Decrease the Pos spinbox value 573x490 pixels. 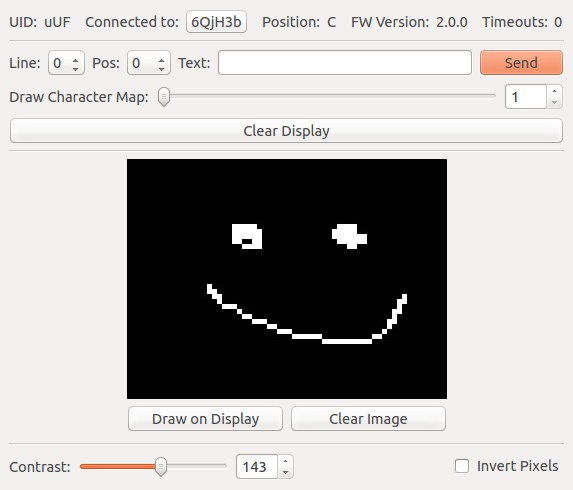[x=162, y=68]
